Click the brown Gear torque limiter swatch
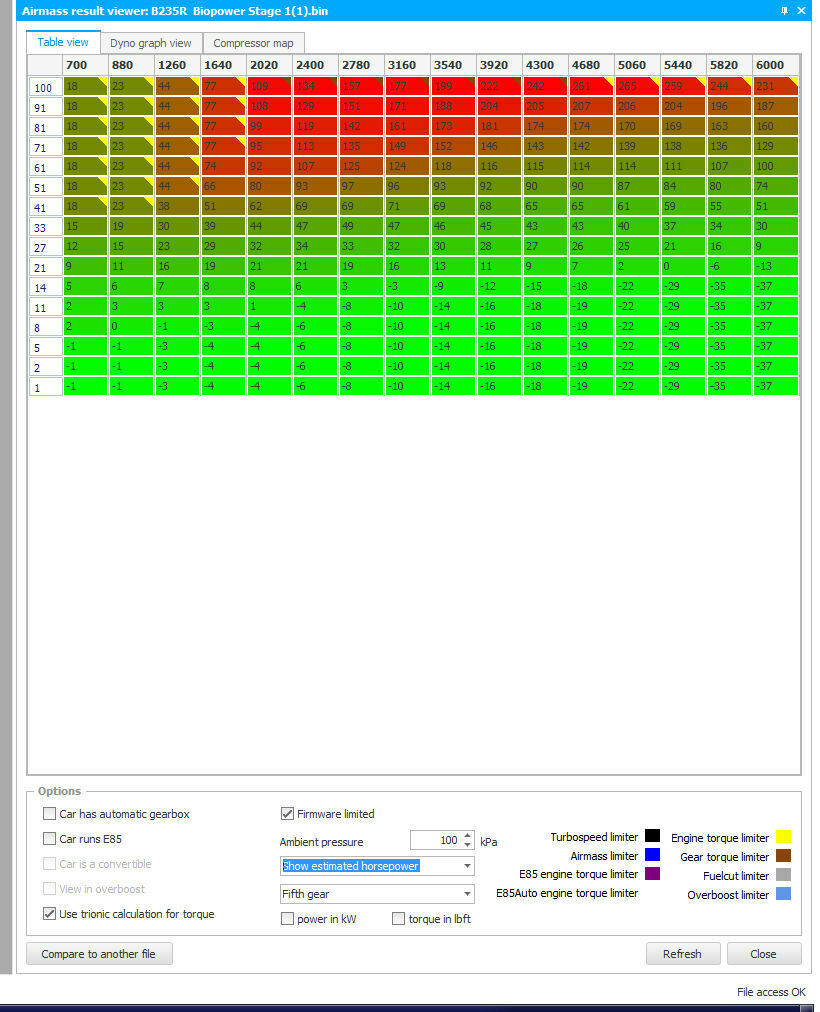Screen dimensions: 820x1012 783,856
